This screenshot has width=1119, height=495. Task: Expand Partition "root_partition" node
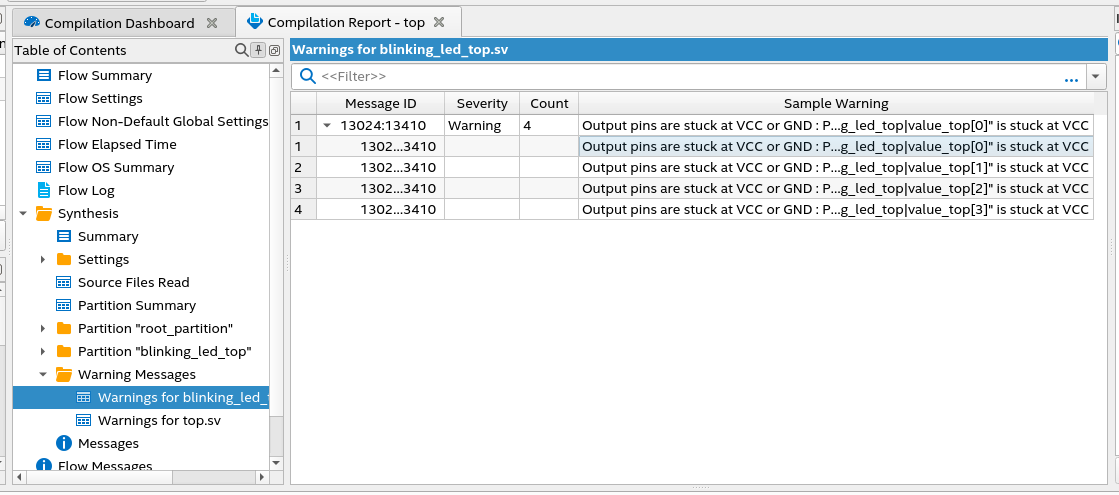(x=43, y=328)
